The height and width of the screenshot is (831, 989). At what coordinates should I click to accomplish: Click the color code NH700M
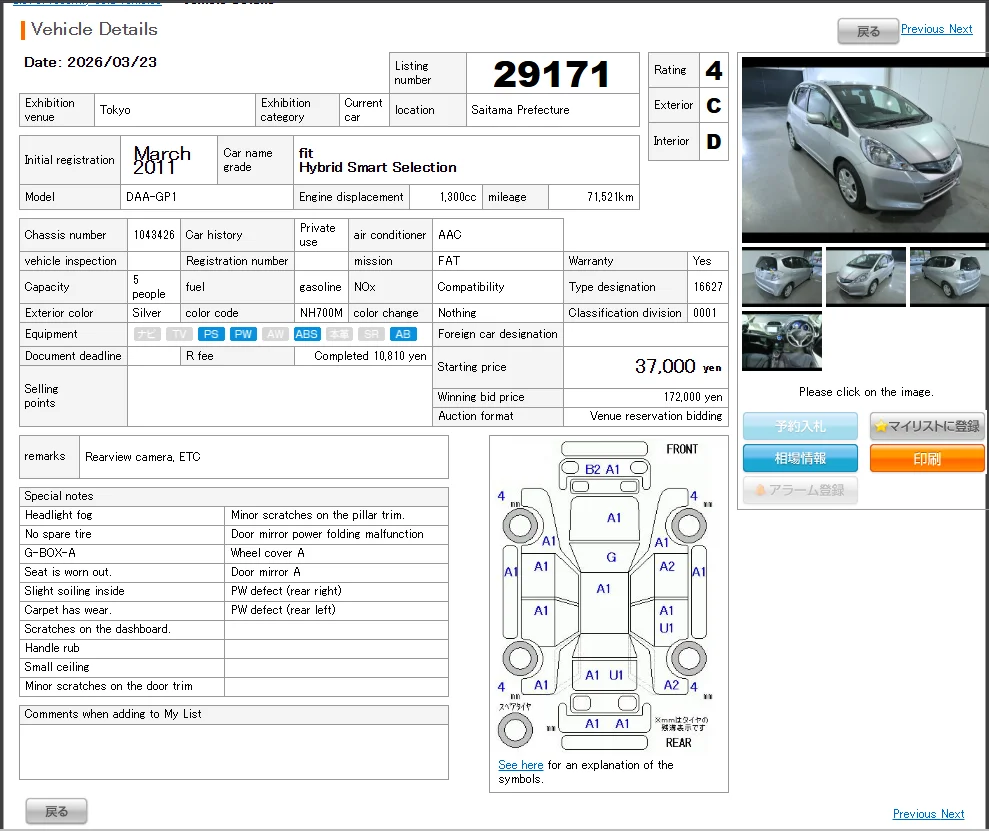pyautogui.click(x=321, y=313)
